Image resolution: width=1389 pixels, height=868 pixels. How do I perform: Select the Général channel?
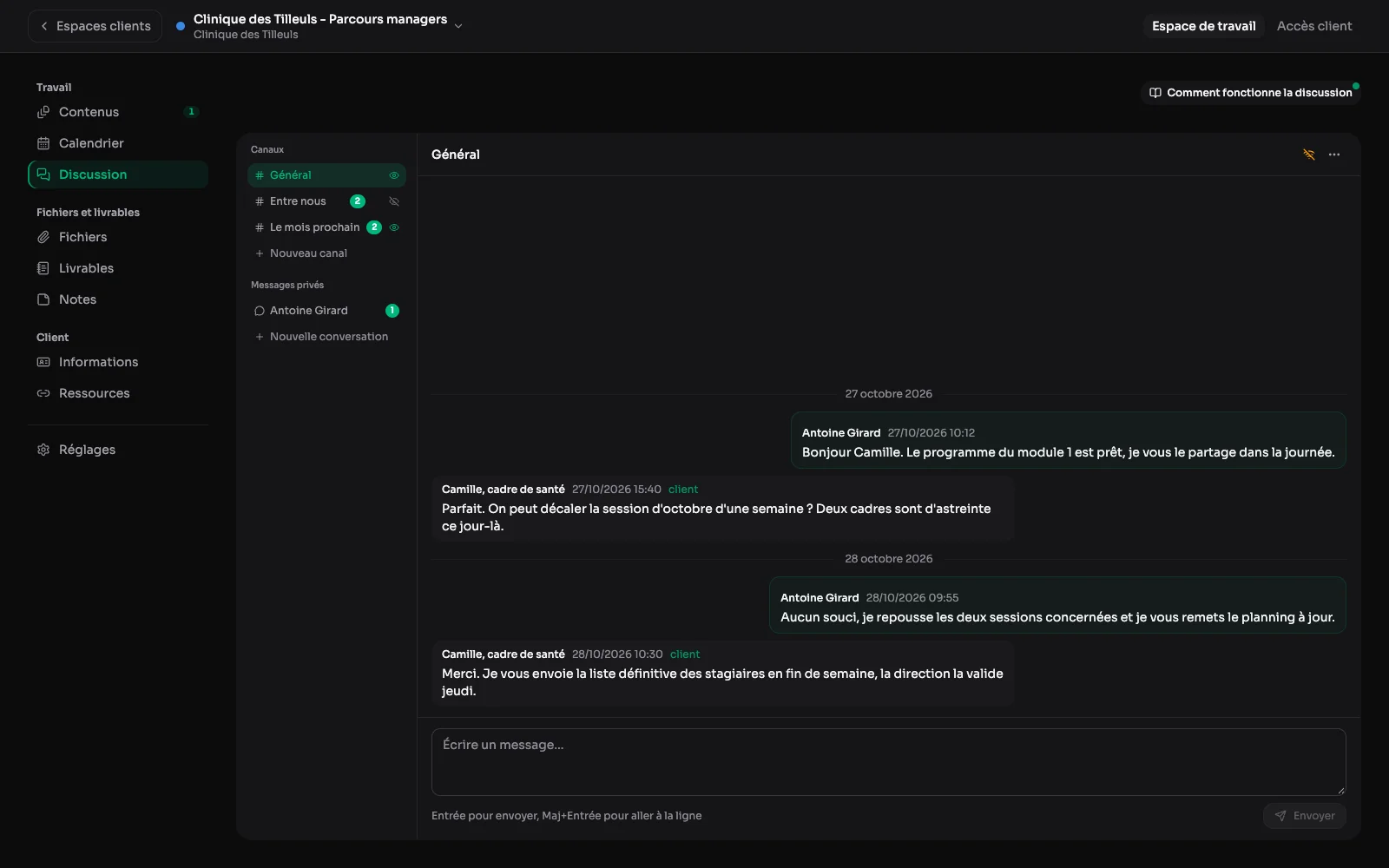(x=326, y=175)
